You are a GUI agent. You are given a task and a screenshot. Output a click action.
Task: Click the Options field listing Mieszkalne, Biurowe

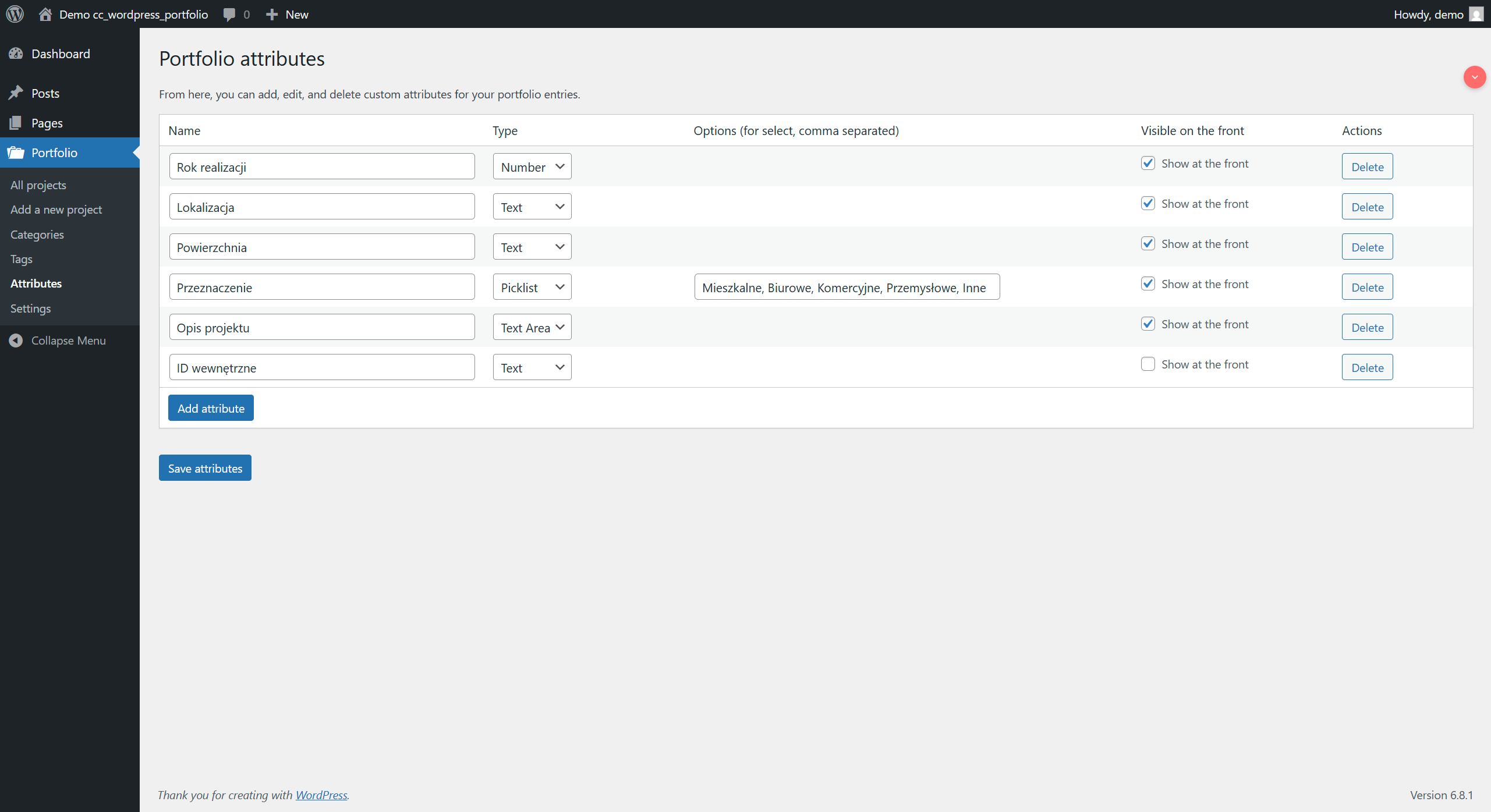click(846, 286)
